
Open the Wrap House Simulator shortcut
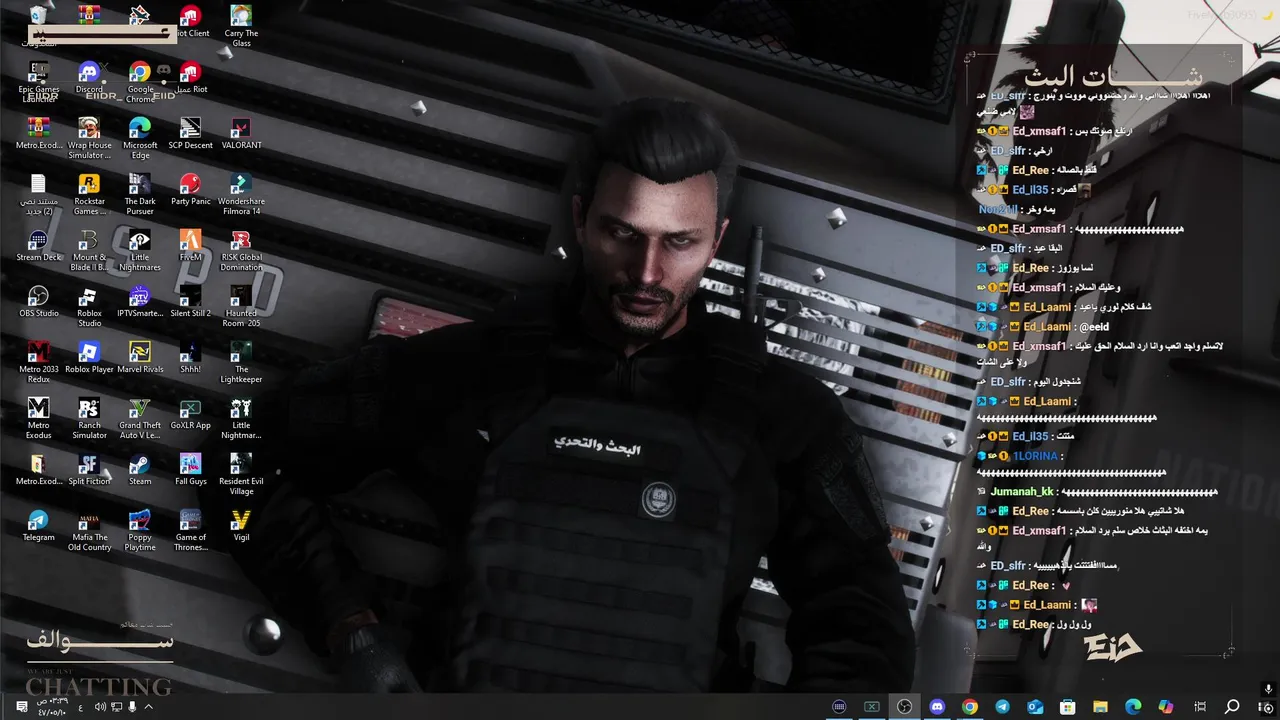point(89,138)
